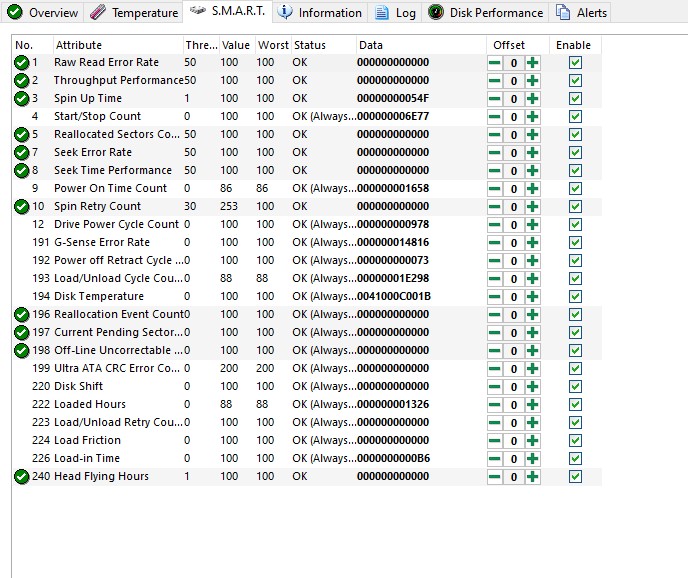Edit offset value field for Seek Time Performance
This screenshot has height=578, width=688.
point(513,171)
